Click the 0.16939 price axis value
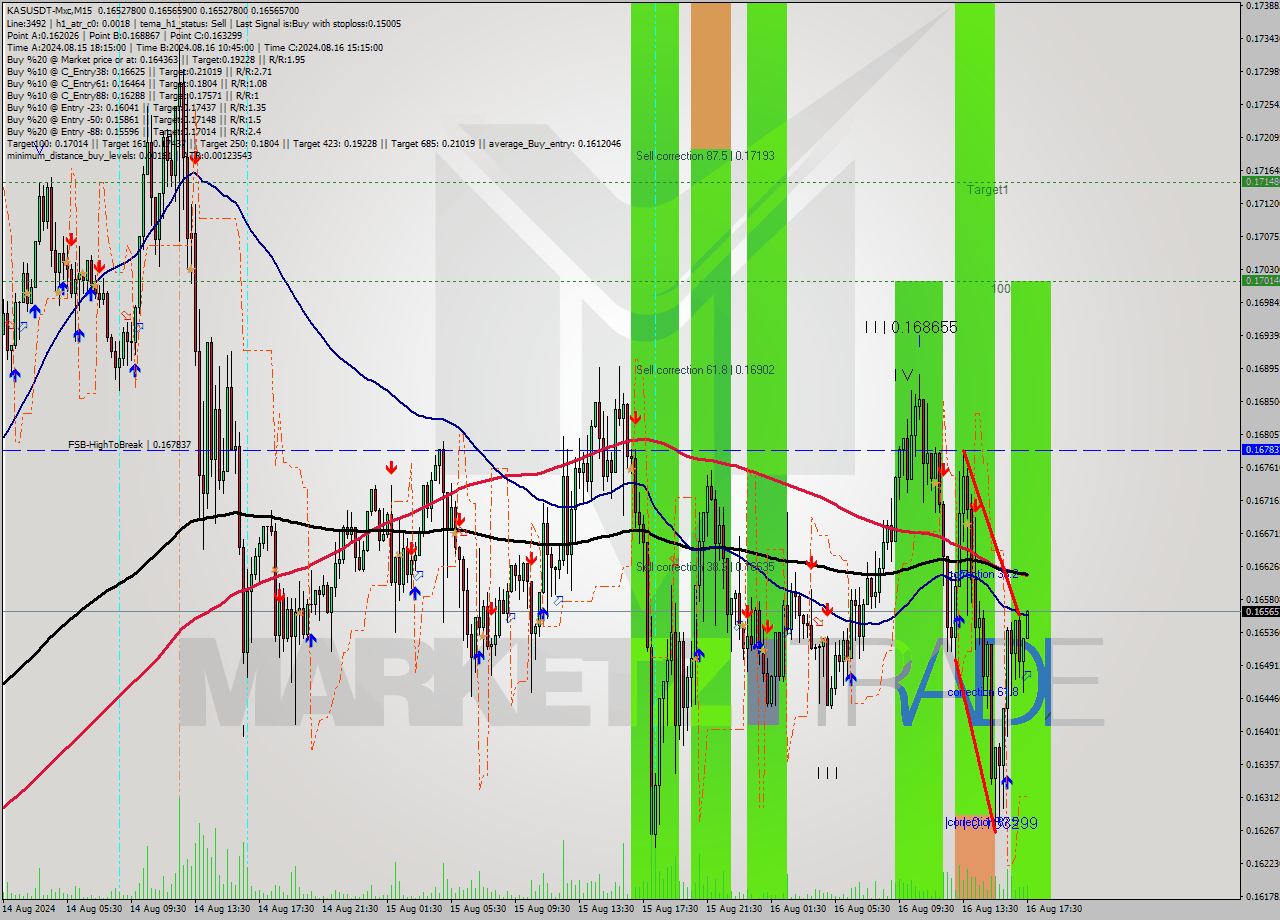The width and height of the screenshot is (1280, 920). click(1261, 335)
